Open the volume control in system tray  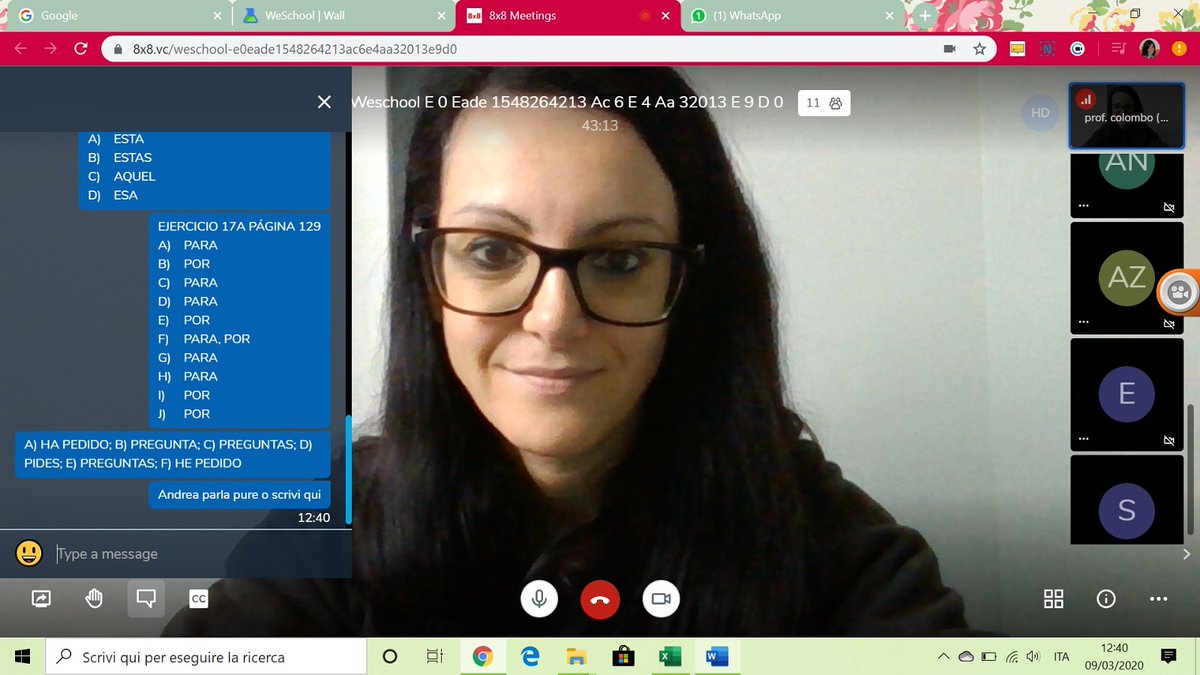point(1033,657)
